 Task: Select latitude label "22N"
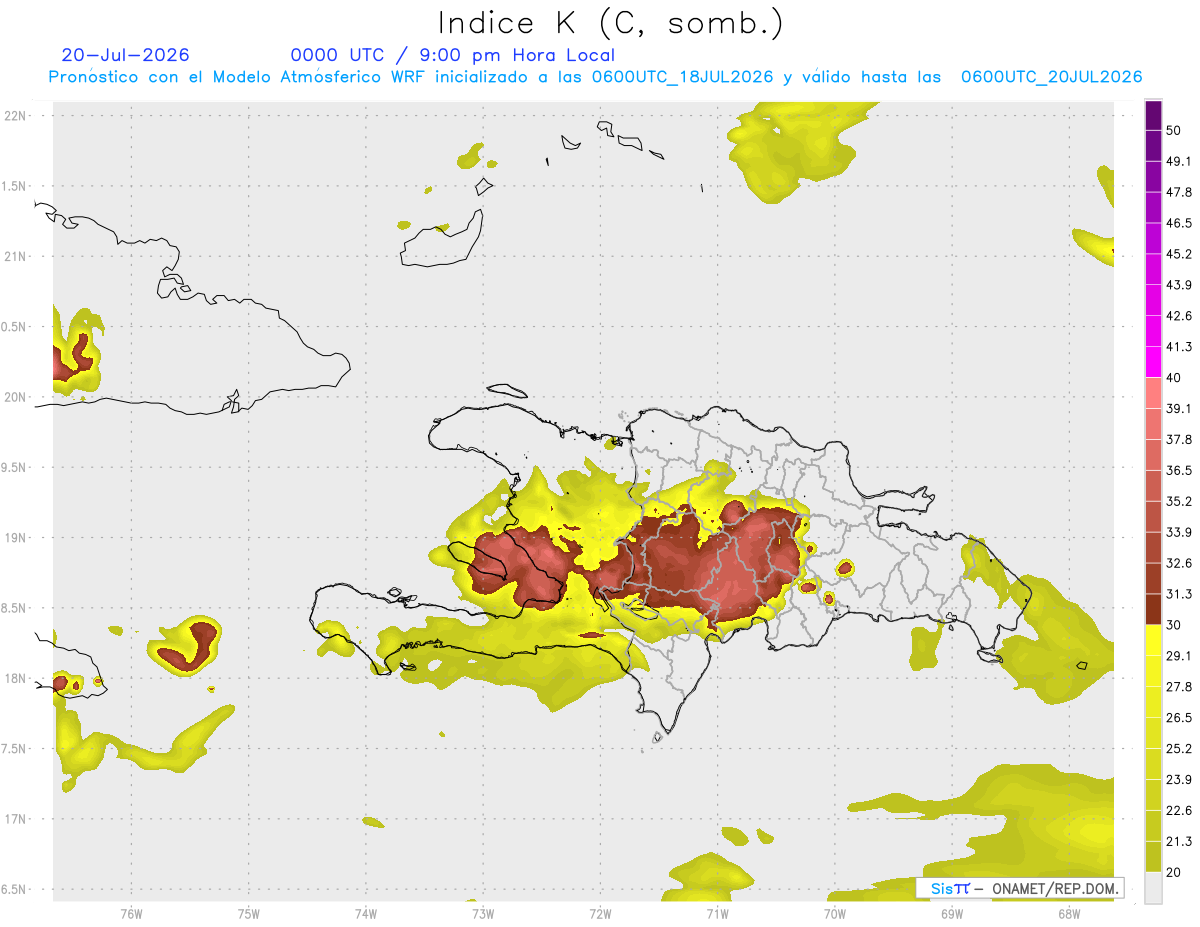coord(15,116)
